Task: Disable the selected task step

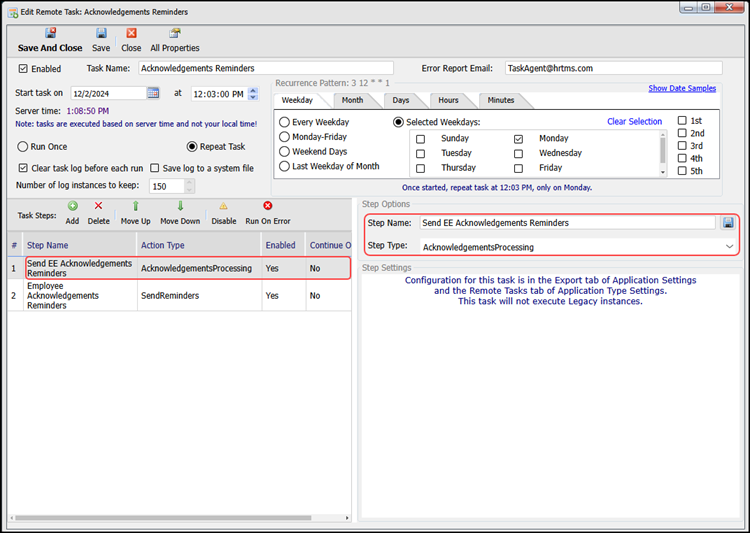Action: click(x=223, y=206)
